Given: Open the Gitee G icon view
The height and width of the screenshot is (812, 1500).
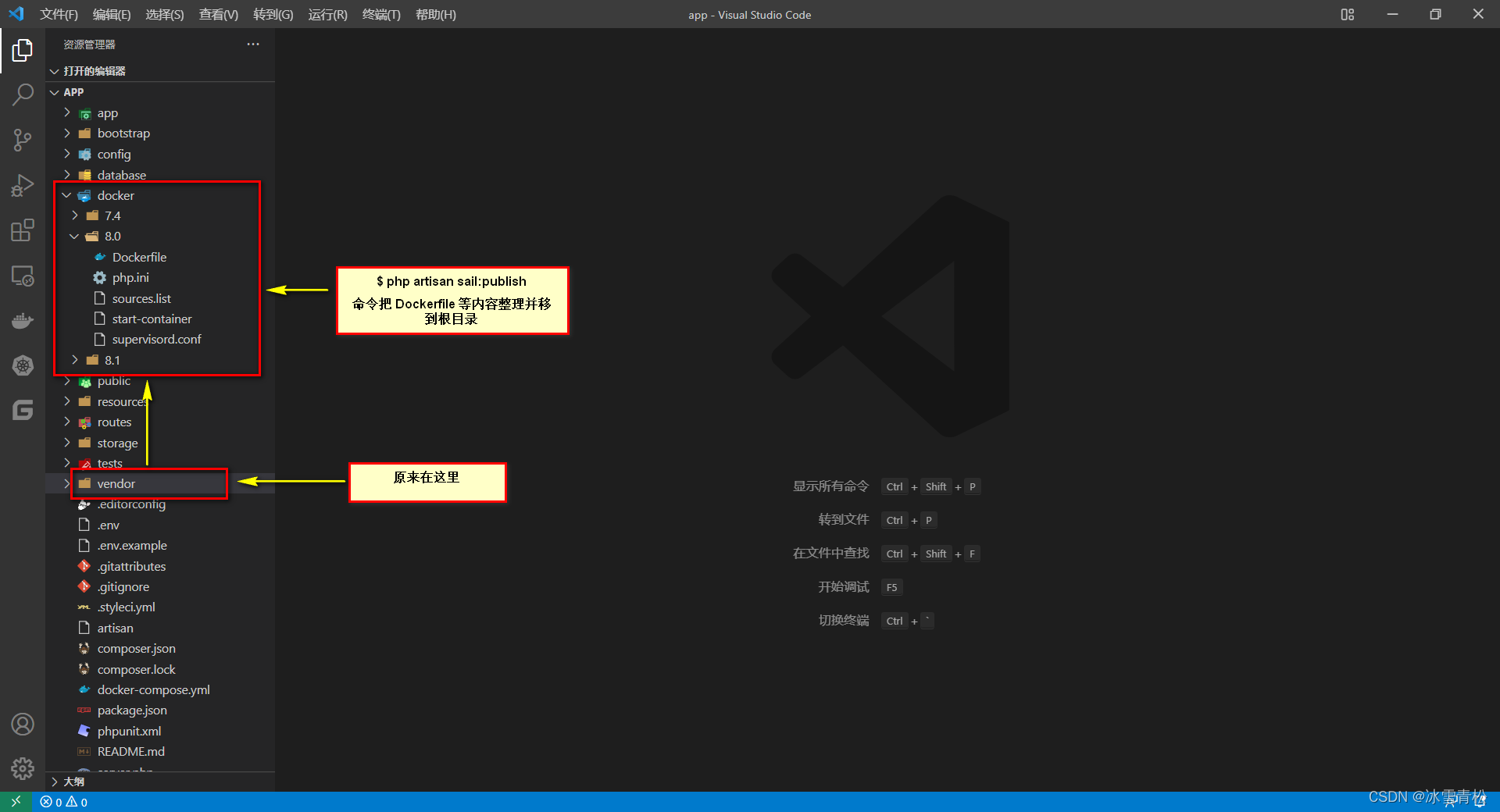Looking at the screenshot, I should pos(23,411).
